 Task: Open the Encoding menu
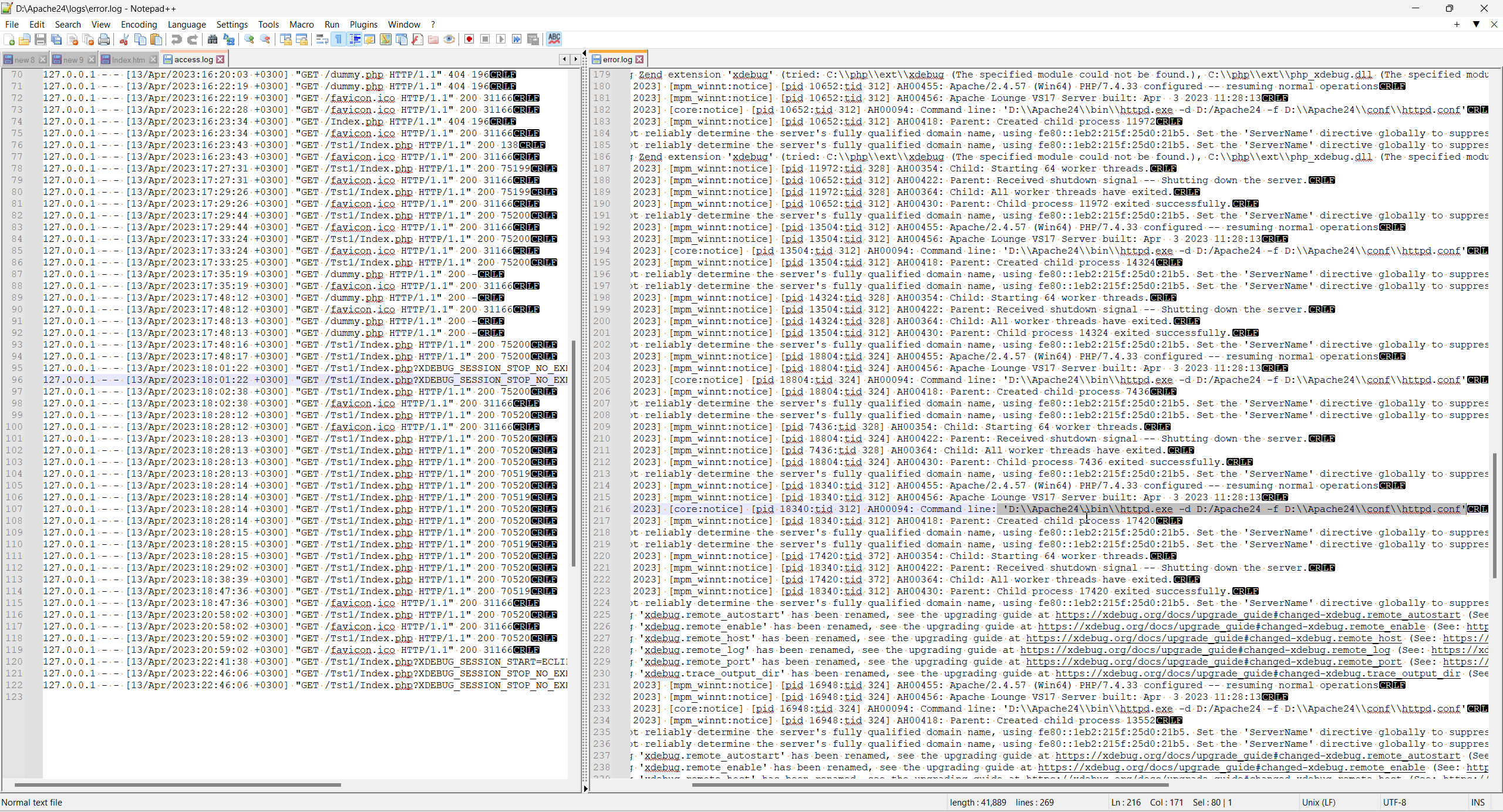[x=139, y=24]
